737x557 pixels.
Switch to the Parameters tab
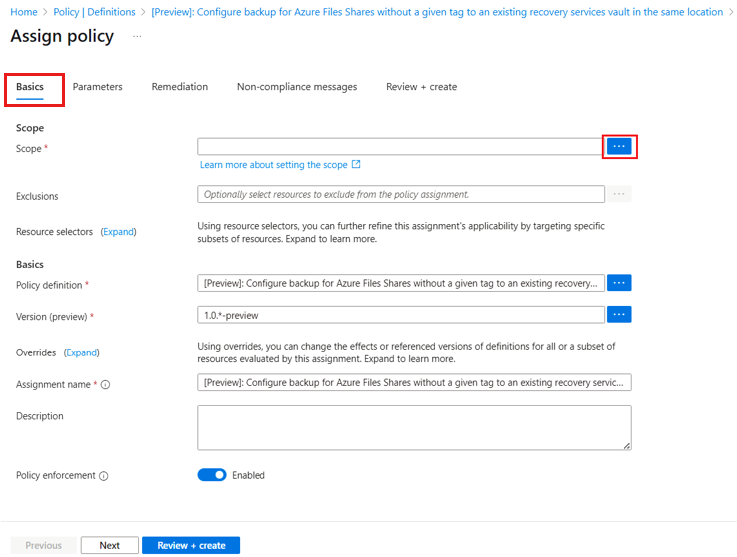tap(97, 87)
